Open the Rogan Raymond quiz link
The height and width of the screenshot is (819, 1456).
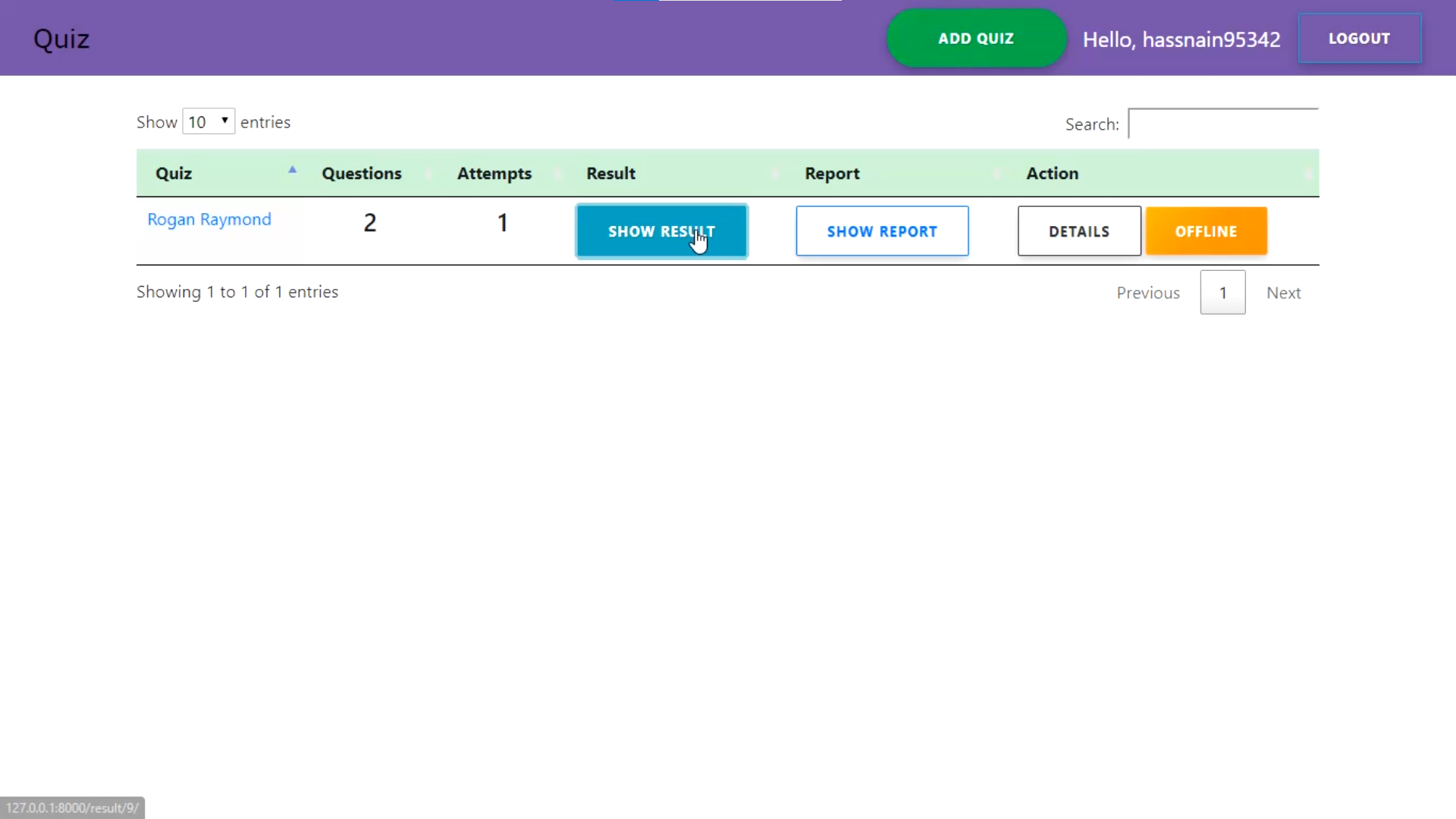tap(209, 220)
